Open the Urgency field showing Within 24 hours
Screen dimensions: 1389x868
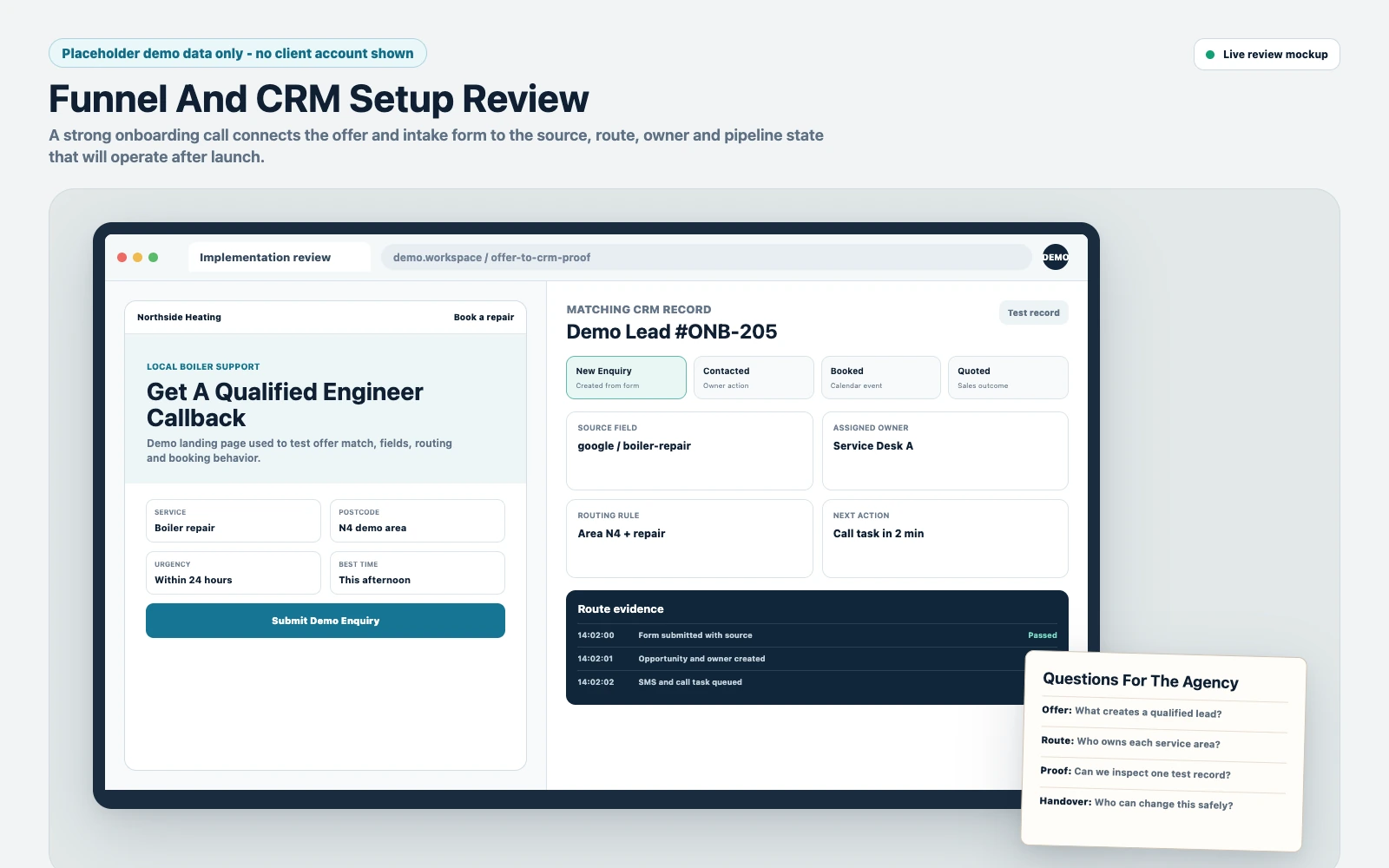[234, 573]
